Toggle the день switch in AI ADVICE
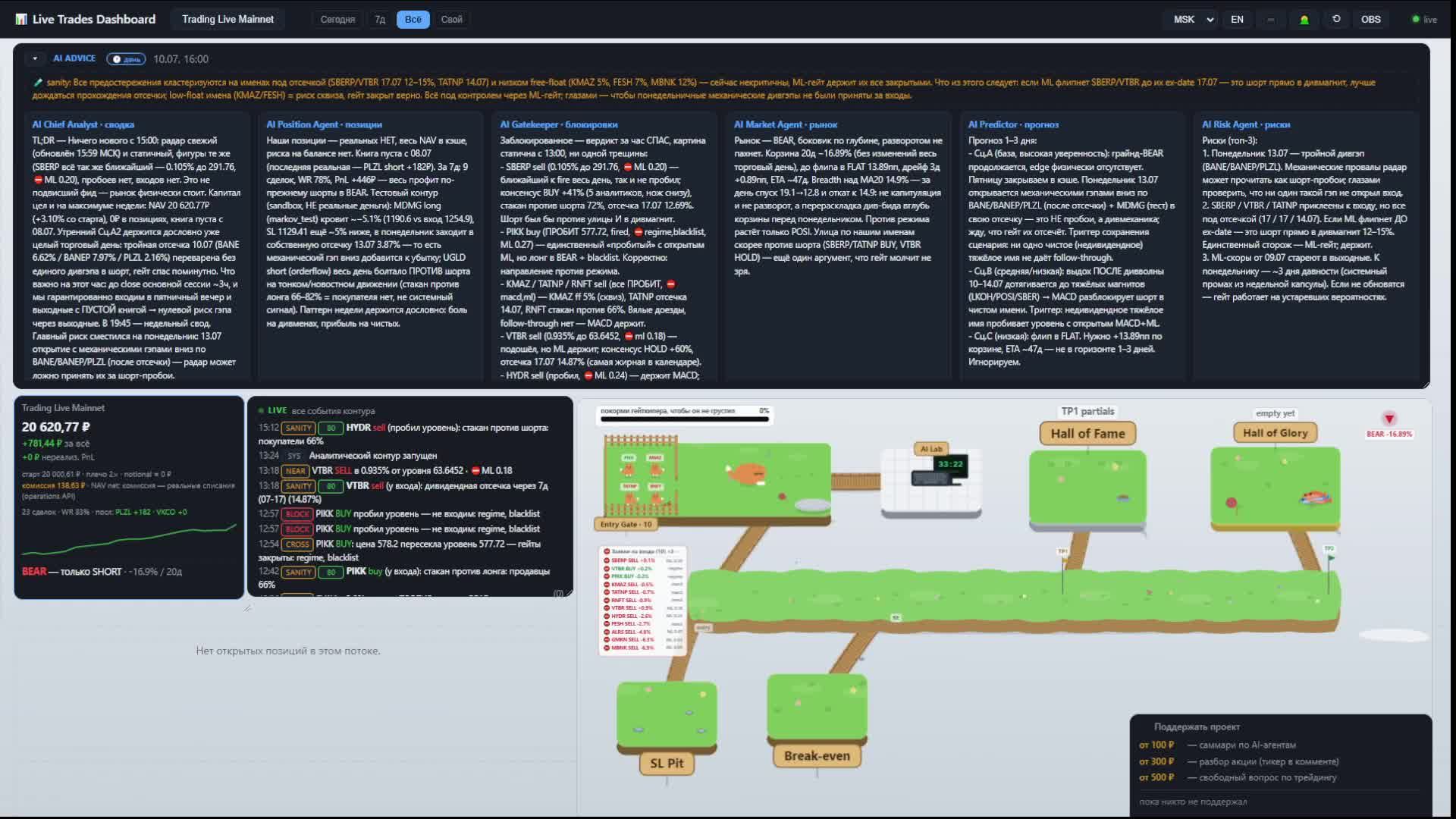The image size is (1456, 819). click(x=126, y=58)
